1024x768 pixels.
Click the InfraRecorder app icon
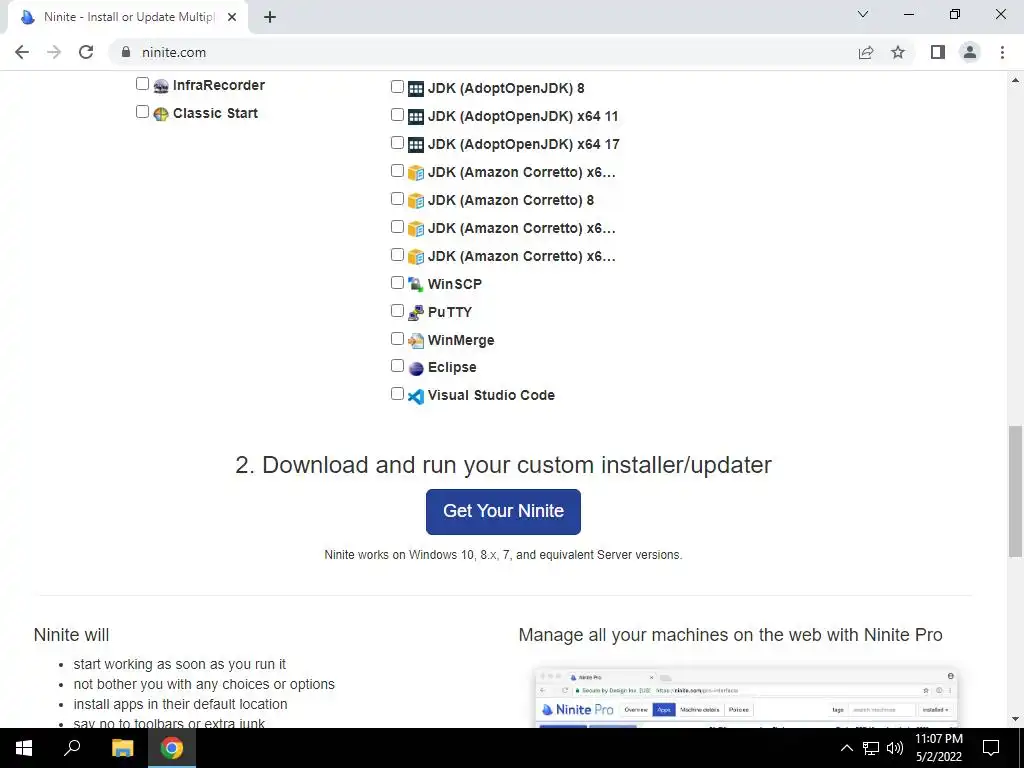pos(161,86)
